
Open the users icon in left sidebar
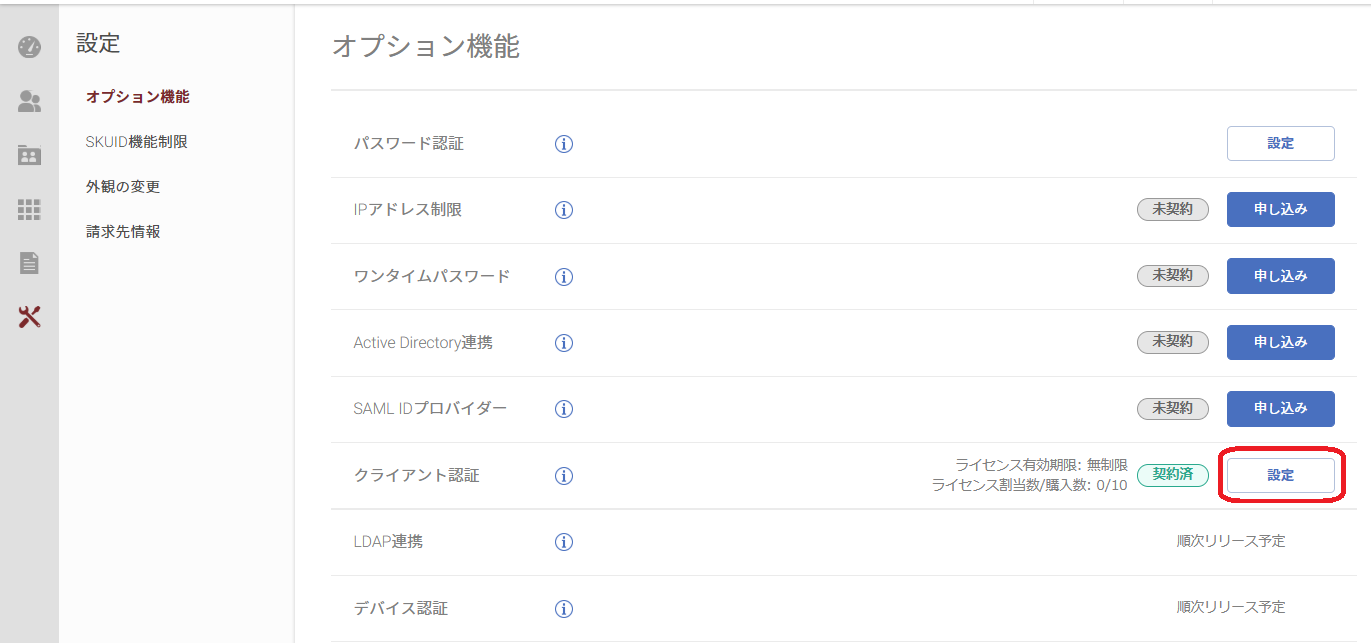(x=29, y=101)
